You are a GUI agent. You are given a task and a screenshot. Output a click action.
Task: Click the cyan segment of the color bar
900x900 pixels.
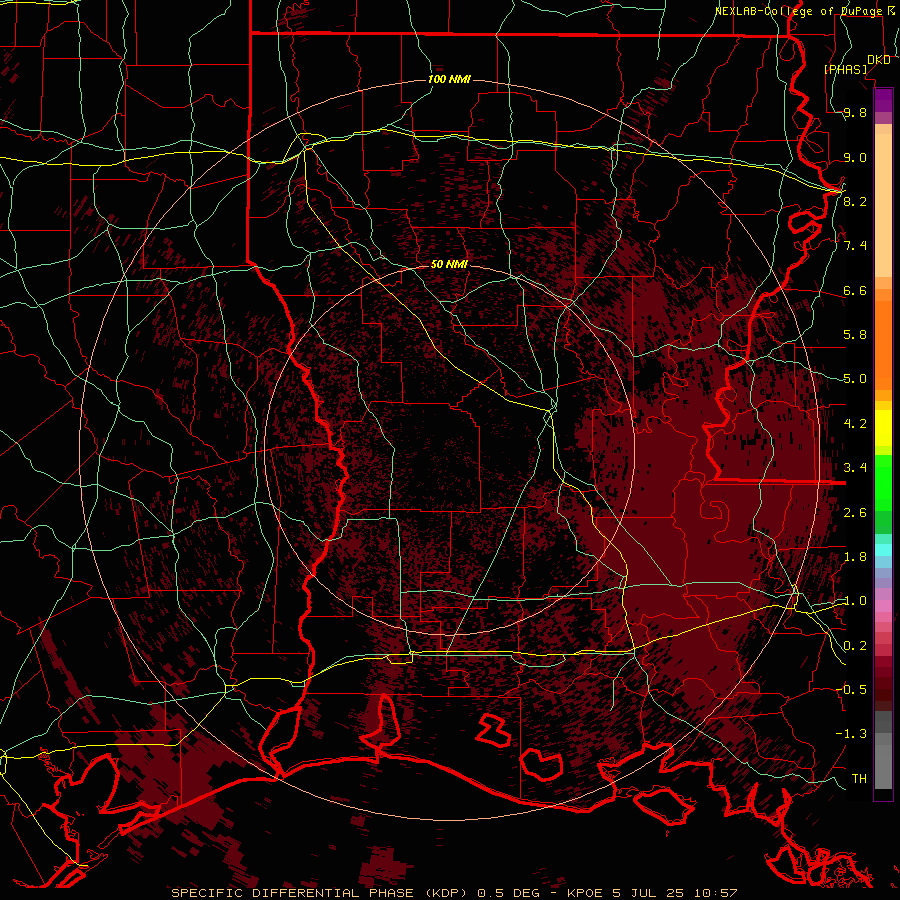(x=883, y=550)
